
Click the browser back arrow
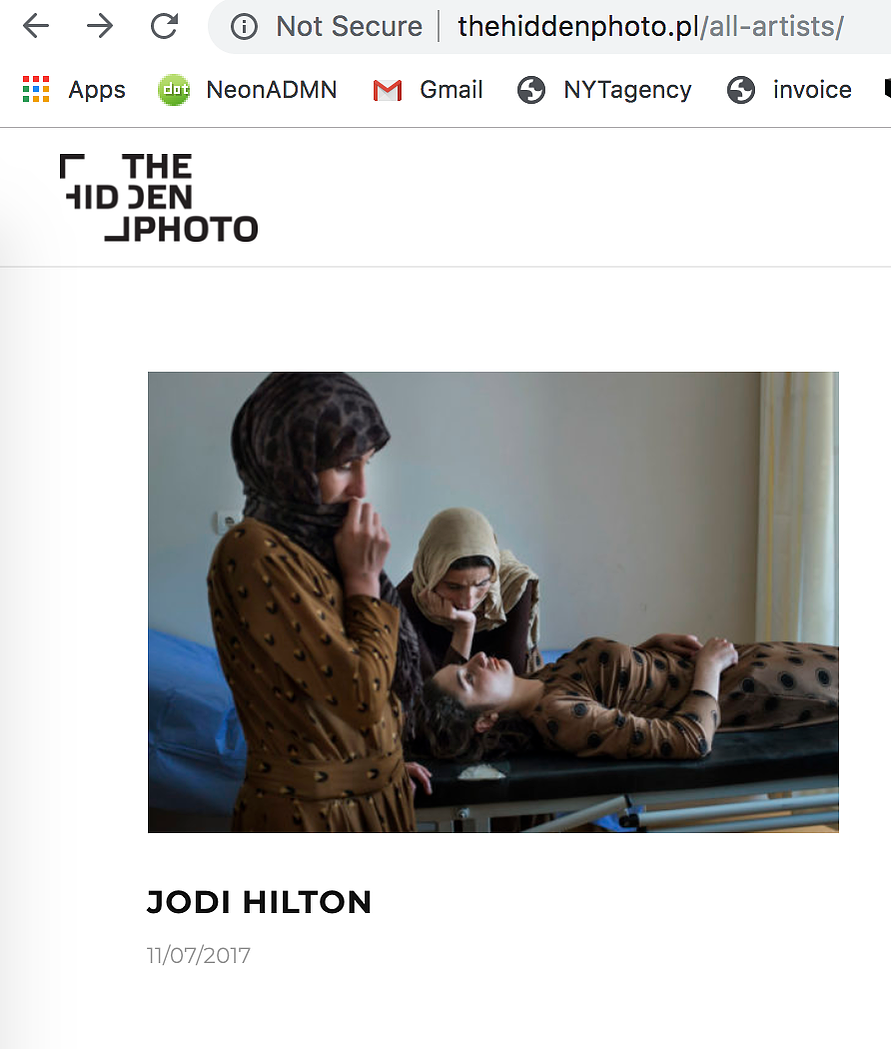36,27
